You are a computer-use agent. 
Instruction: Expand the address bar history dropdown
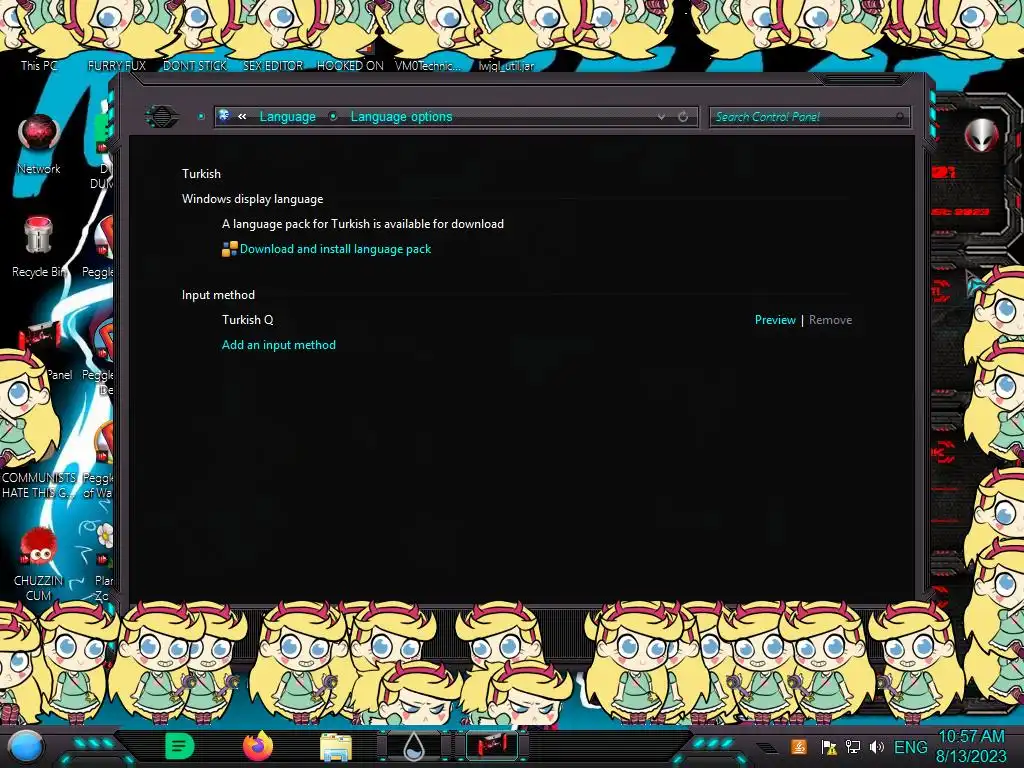coord(662,117)
